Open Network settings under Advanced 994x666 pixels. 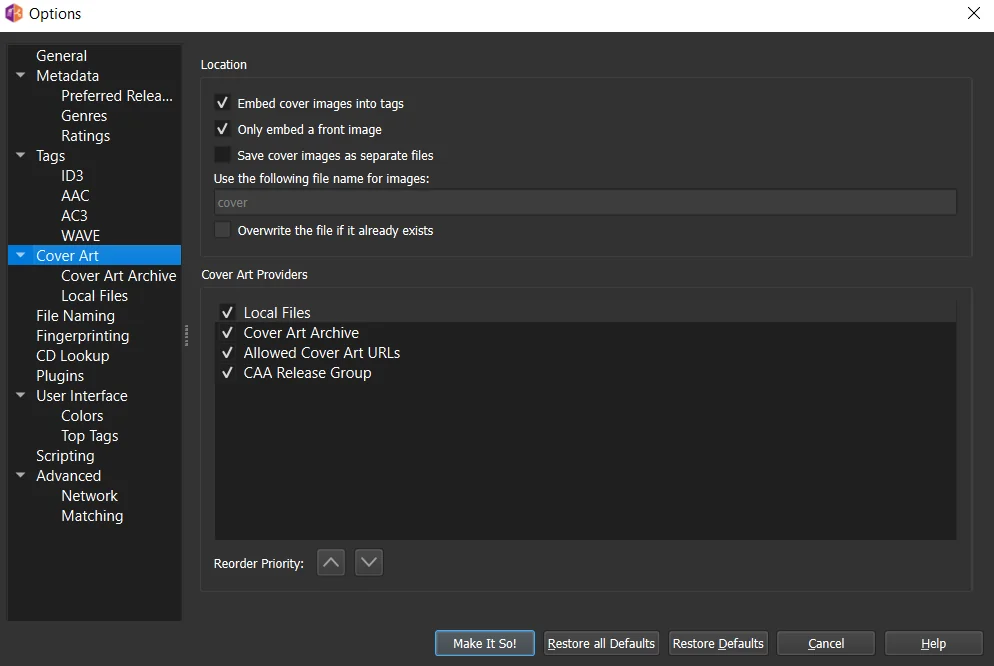coord(89,495)
